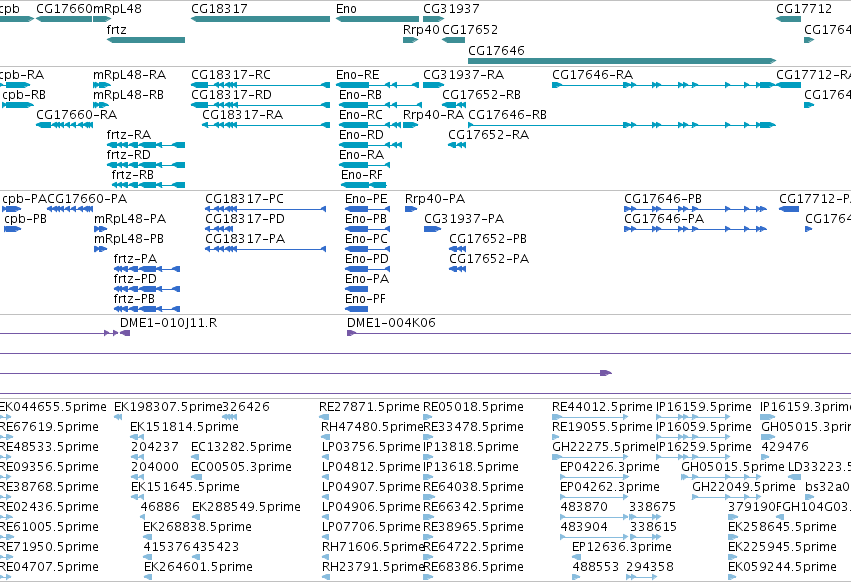Click EST RE44012.5prime
Image resolution: width=851 pixels, height=582 pixels.
(602, 407)
